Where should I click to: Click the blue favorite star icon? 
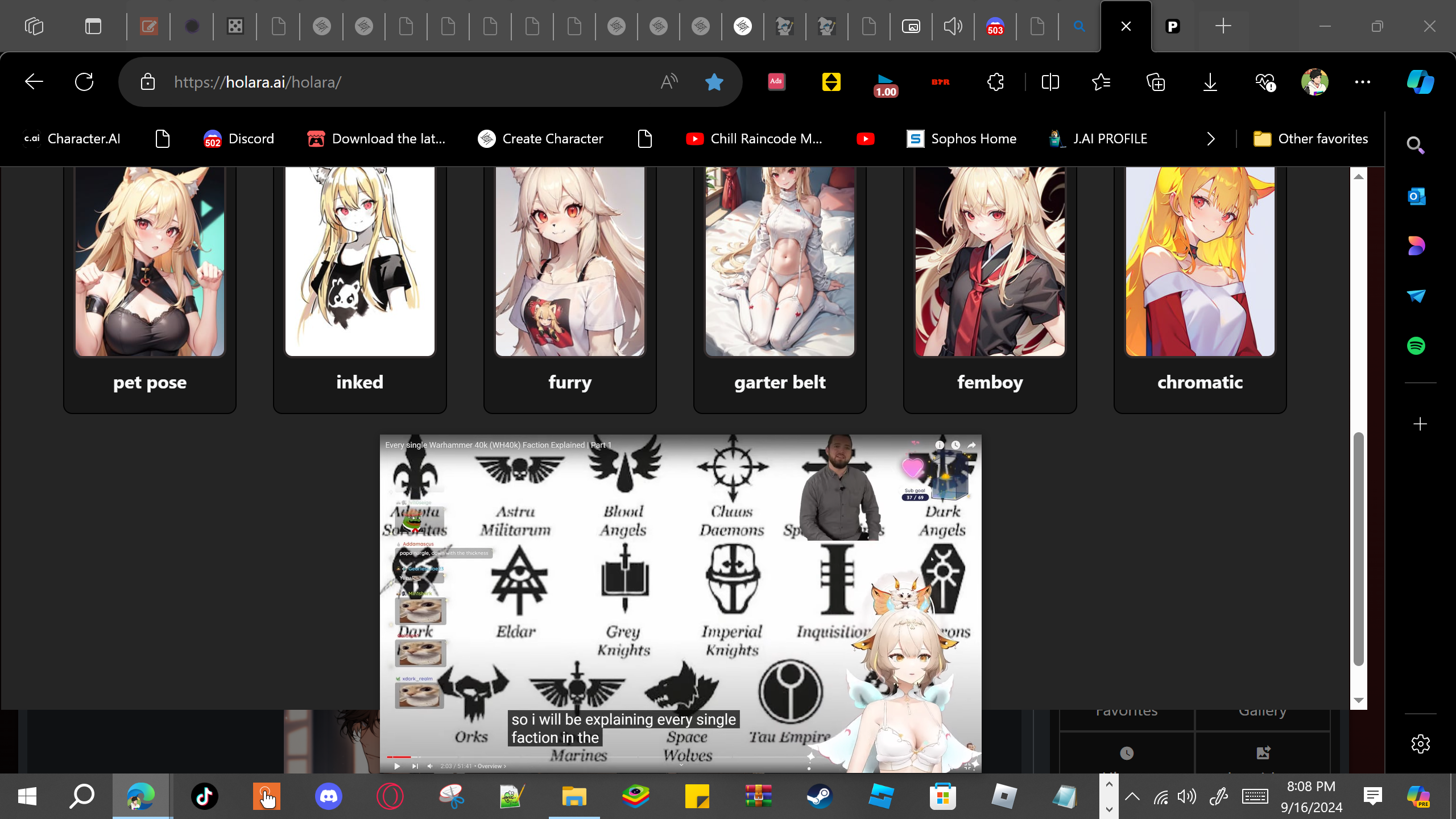(x=714, y=82)
